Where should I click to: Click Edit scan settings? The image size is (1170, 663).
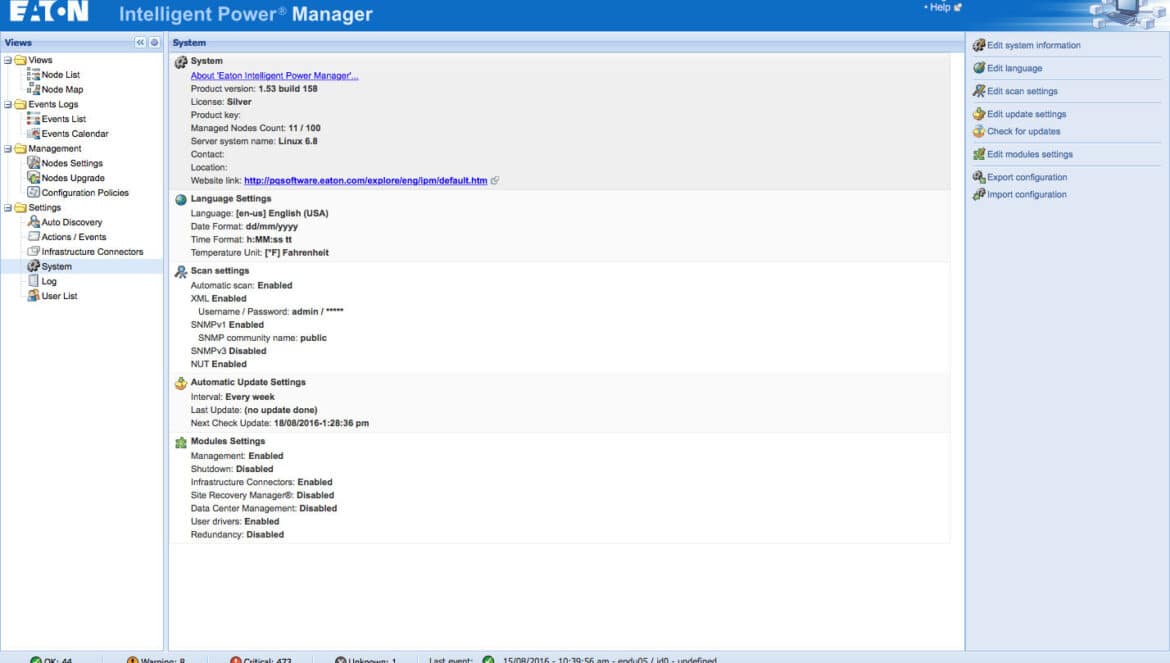point(1022,92)
